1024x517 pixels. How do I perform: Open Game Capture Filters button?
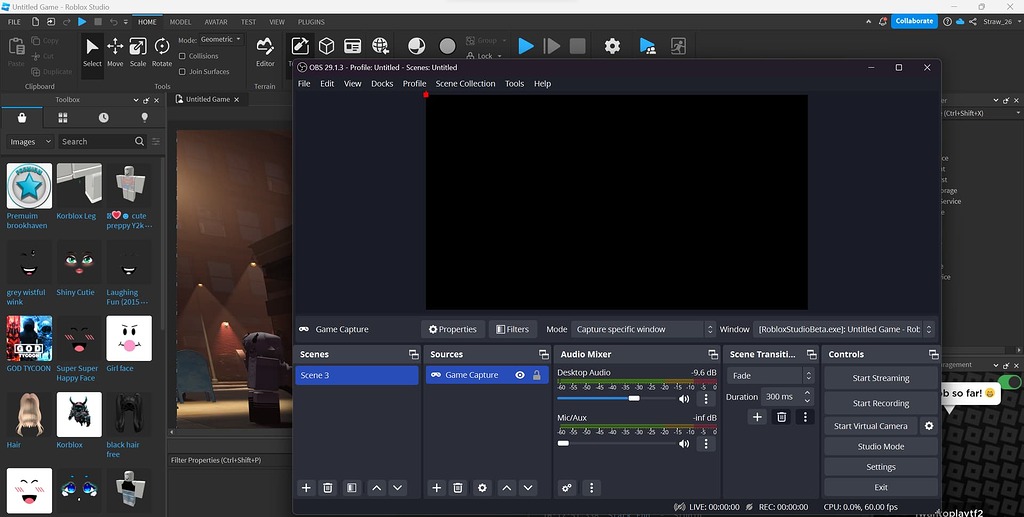[513, 330]
